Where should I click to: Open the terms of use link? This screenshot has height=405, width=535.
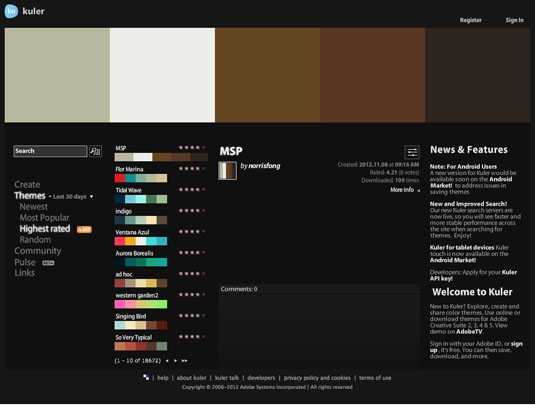point(375,378)
